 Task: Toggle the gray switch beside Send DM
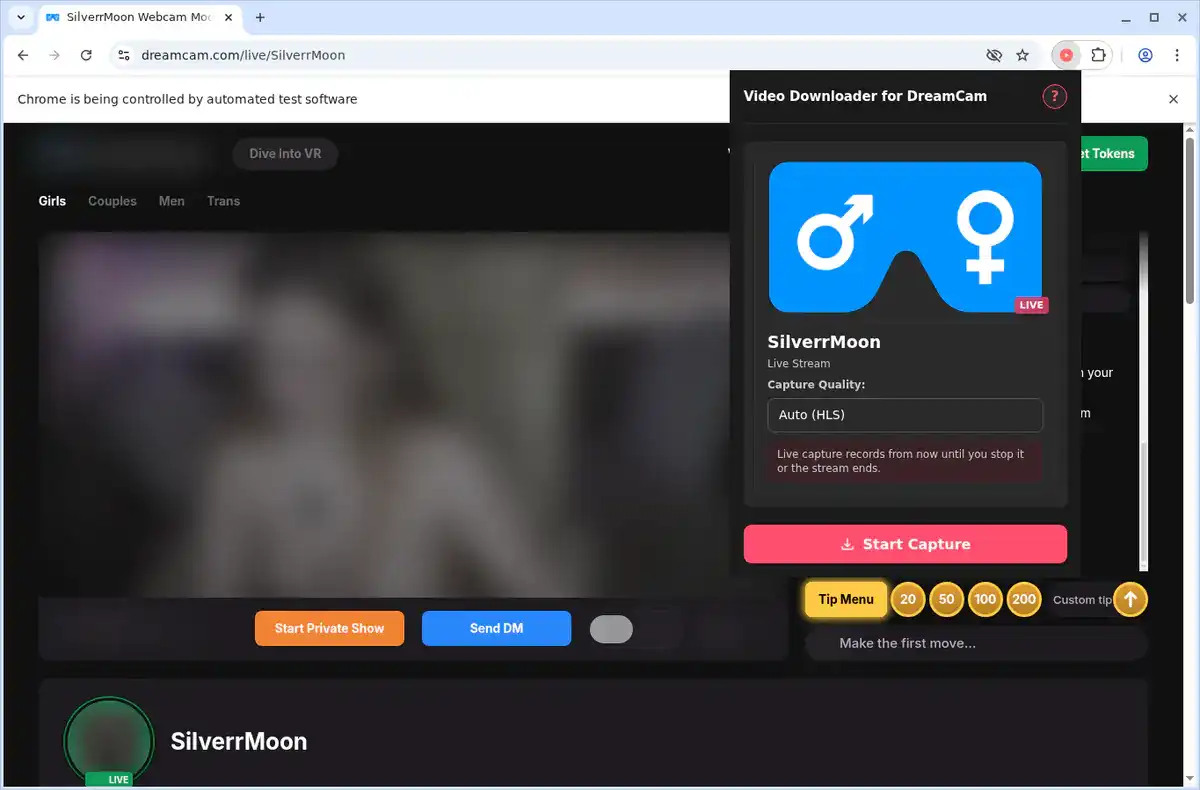[611, 629]
